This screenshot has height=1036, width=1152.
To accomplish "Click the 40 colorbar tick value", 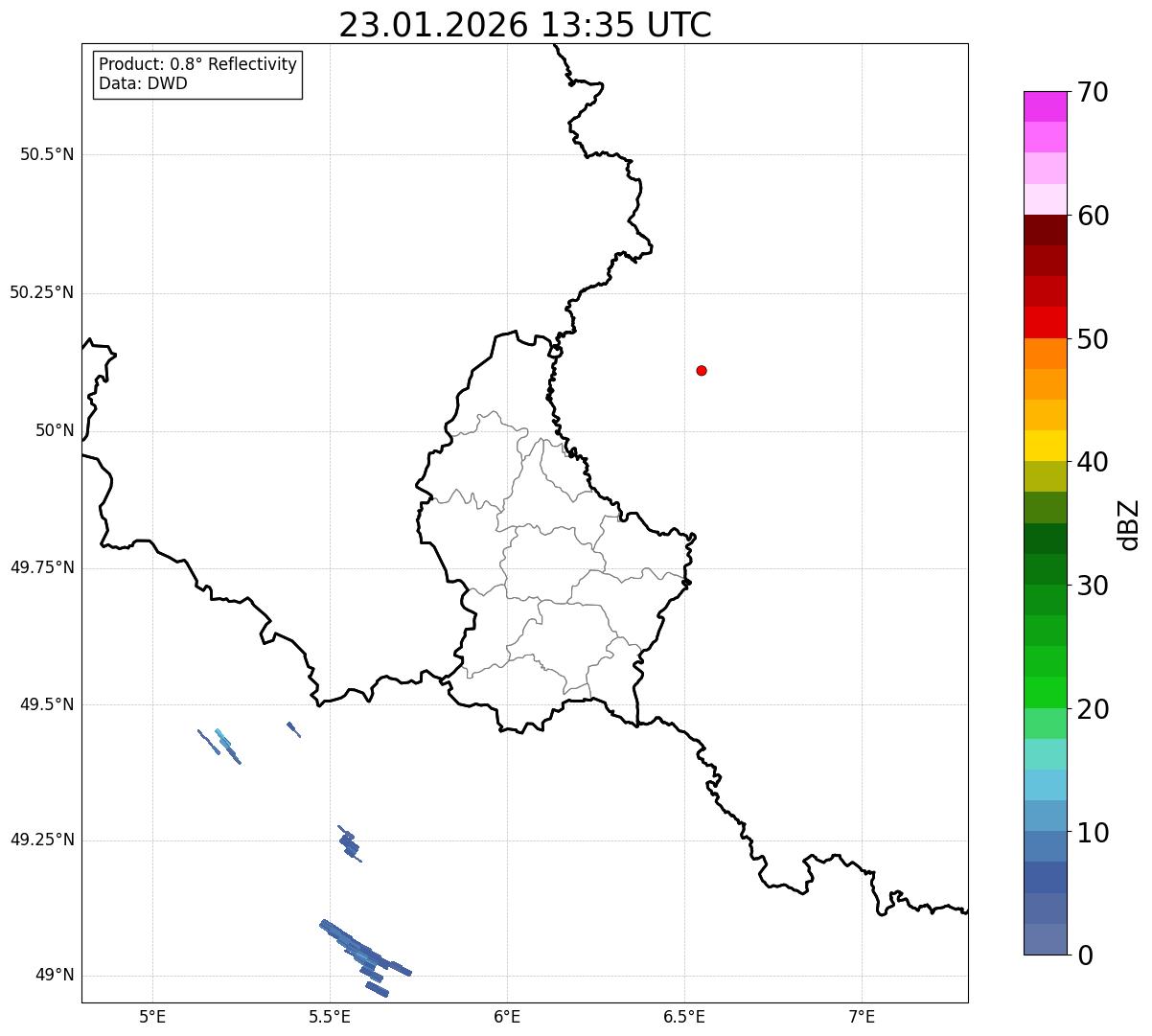I will (x=1093, y=462).
